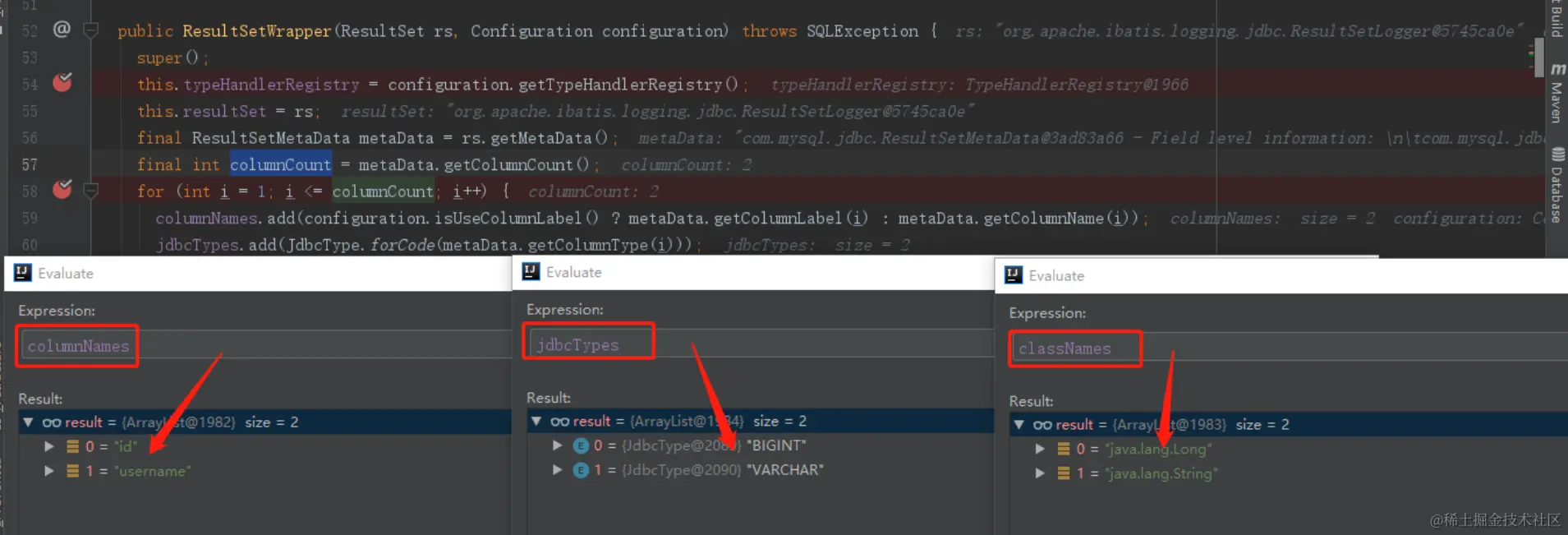This screenshot has width=1568, height=535.
Task: Open the Maven tool window tab
Action: click(x=1557, y=103)
